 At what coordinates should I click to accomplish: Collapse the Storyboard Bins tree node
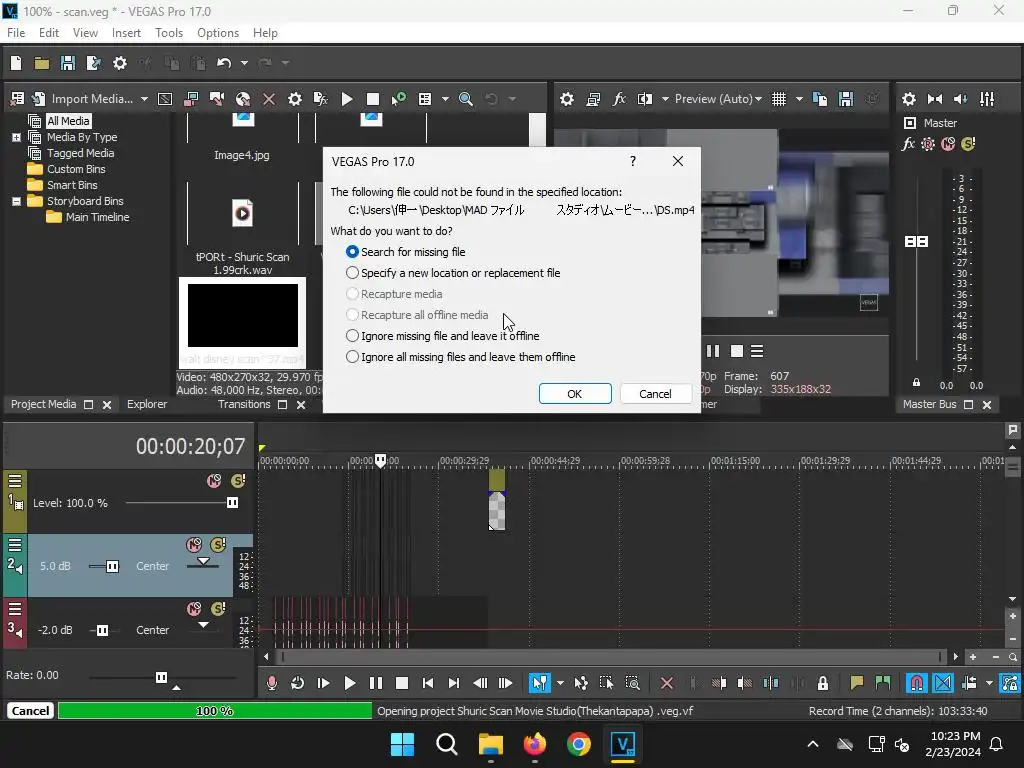[16, 201]
